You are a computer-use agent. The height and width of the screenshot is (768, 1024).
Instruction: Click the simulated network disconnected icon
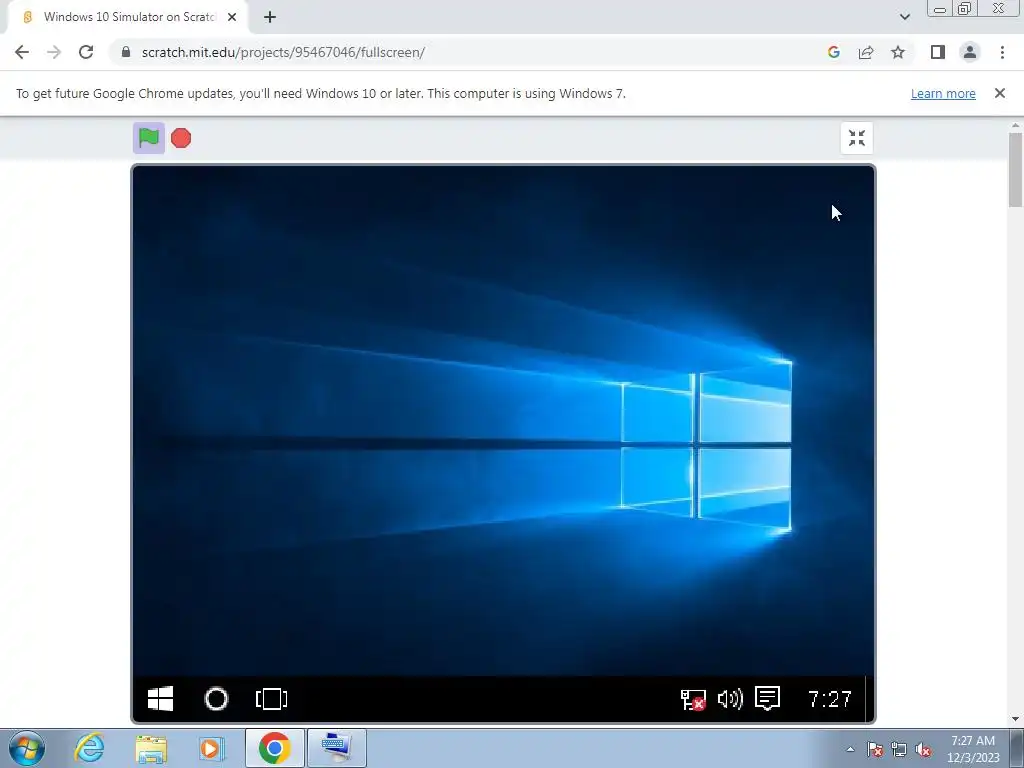coord(693,699)
